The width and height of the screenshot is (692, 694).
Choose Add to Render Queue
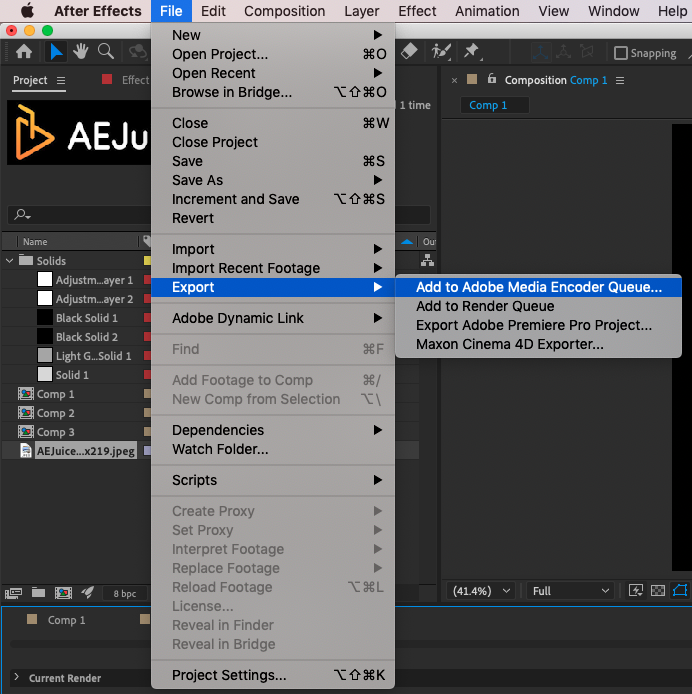538,306
